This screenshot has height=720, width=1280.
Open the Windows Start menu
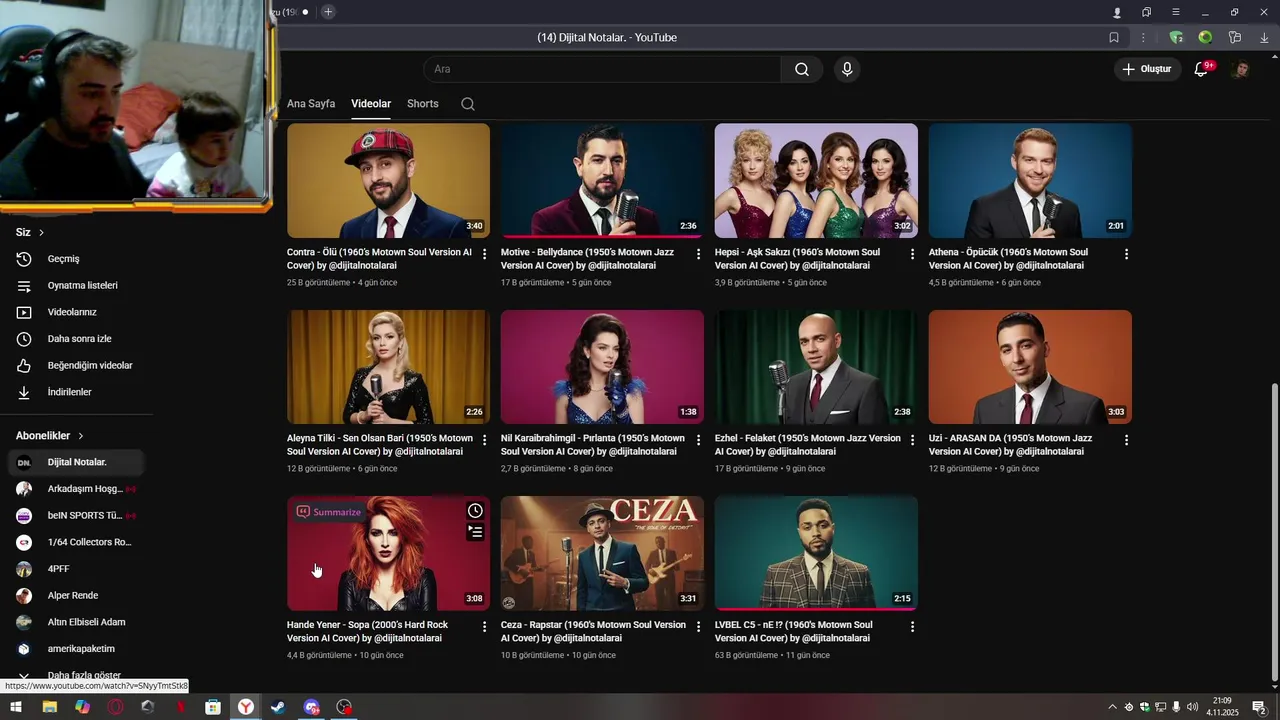coord(15,707)
